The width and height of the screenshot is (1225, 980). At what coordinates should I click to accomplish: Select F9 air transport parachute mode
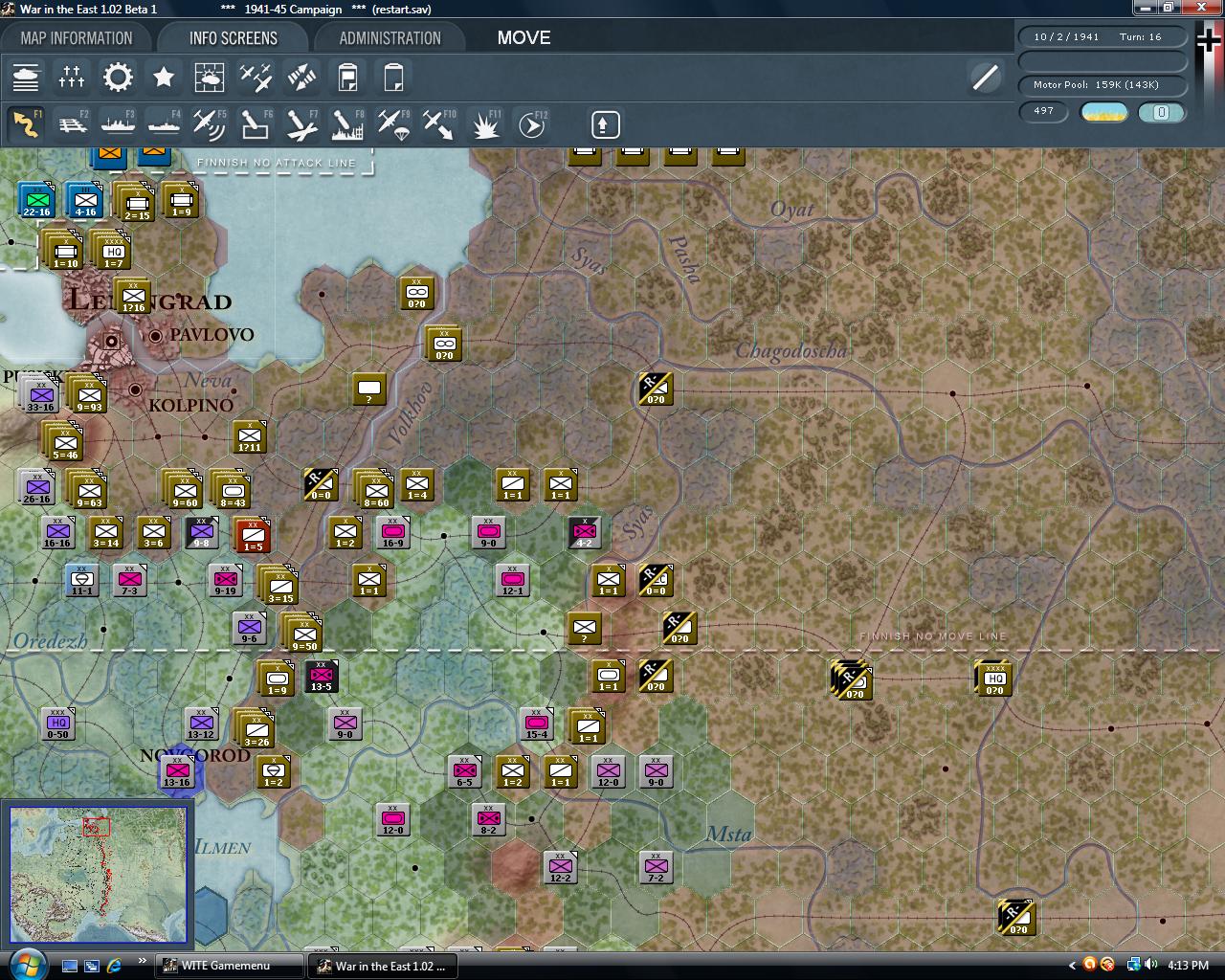(393, 124)
